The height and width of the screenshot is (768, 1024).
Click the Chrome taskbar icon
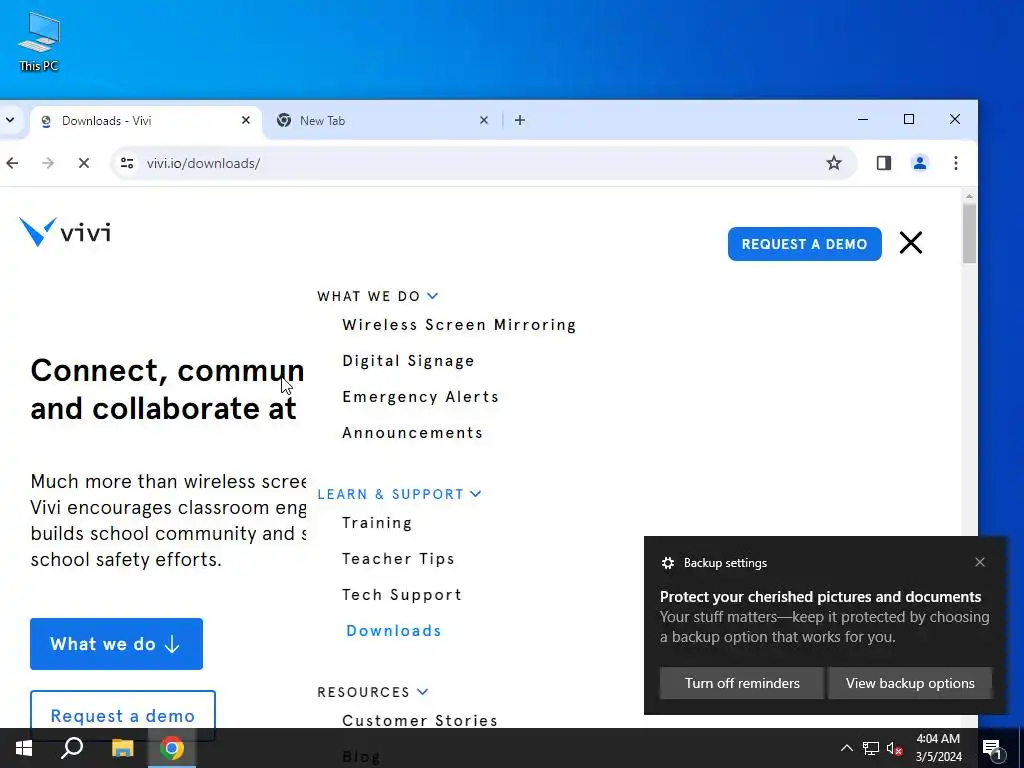coord(172,748)
